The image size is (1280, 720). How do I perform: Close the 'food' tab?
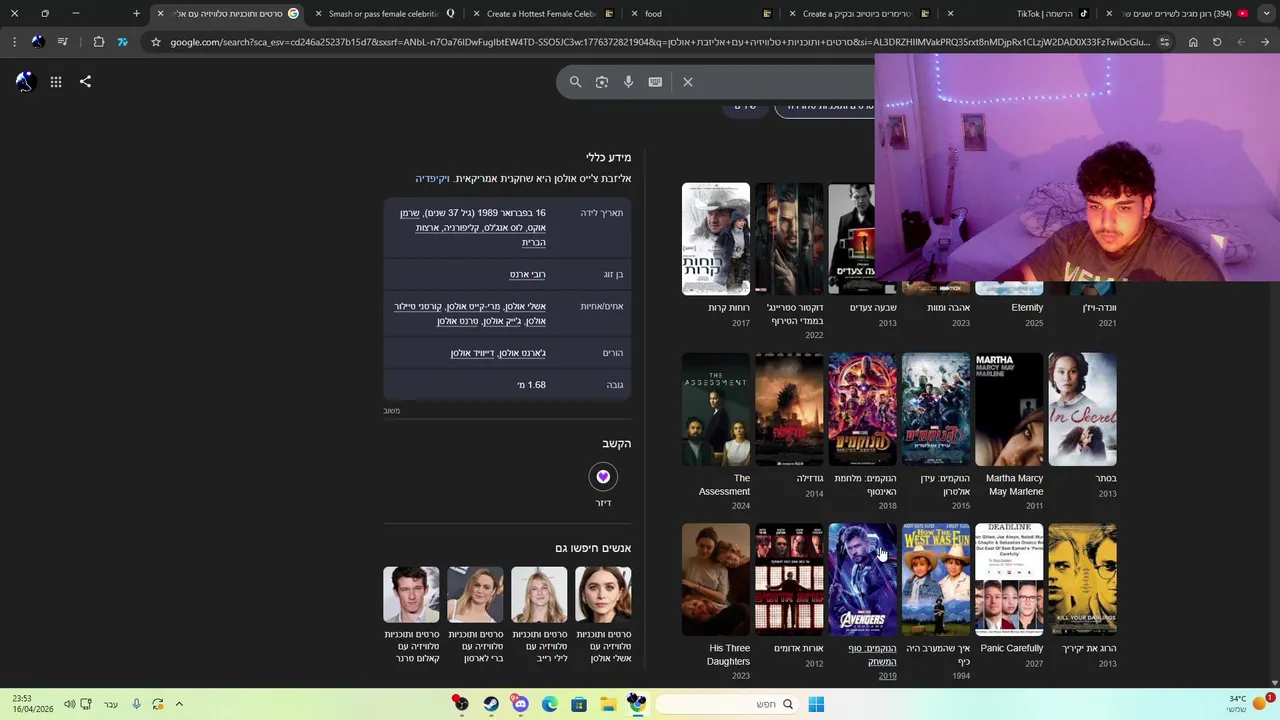[634, 14]
